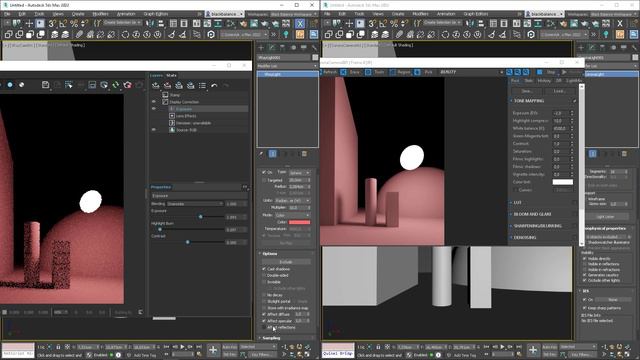The image size is (640, 360).
Task: Click the undo arrow icon in the Layers toolbar
Action: pyautogui.click(x=214, y=85)
